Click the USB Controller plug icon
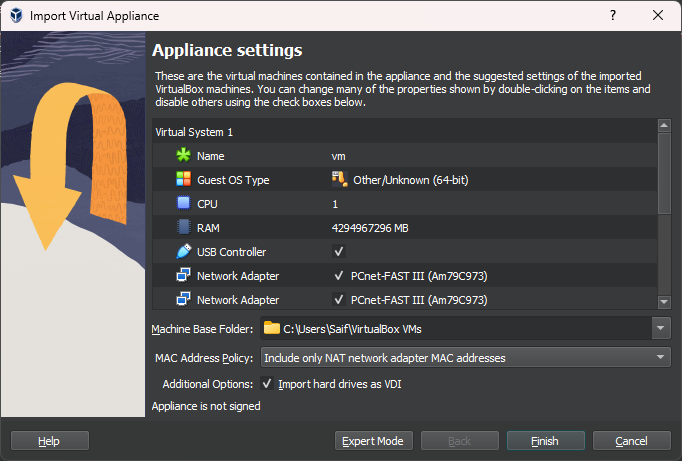This screenshot has width=682, height=461. tap(184, 251)
